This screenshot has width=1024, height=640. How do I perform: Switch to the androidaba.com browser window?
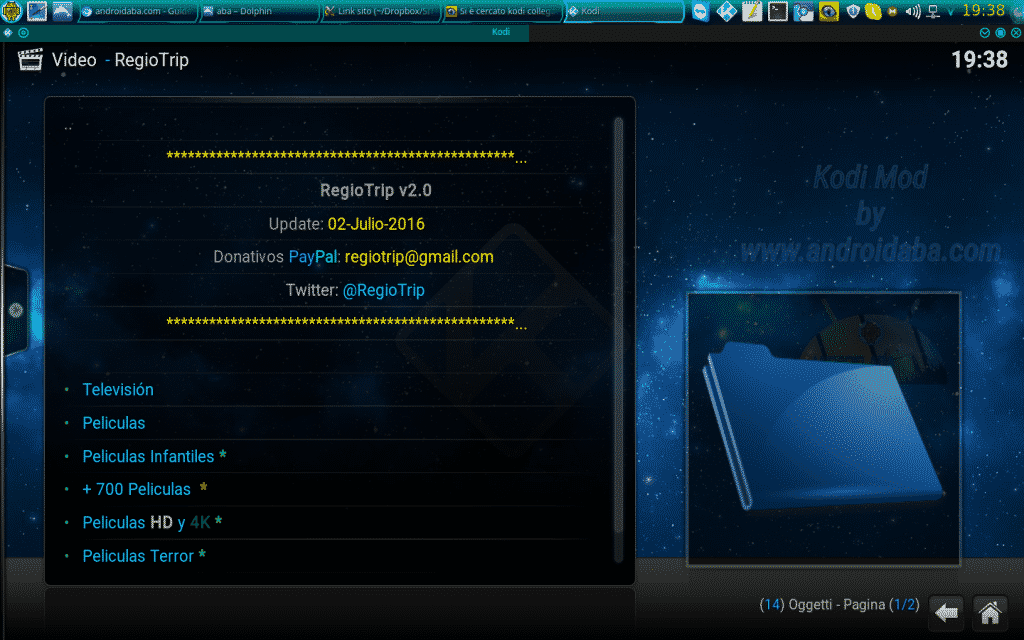click(138, 11)
